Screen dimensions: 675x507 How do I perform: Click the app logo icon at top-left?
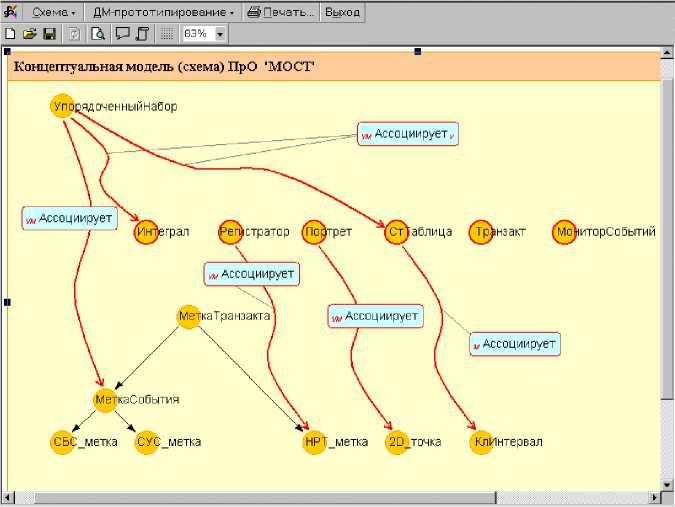10,12
